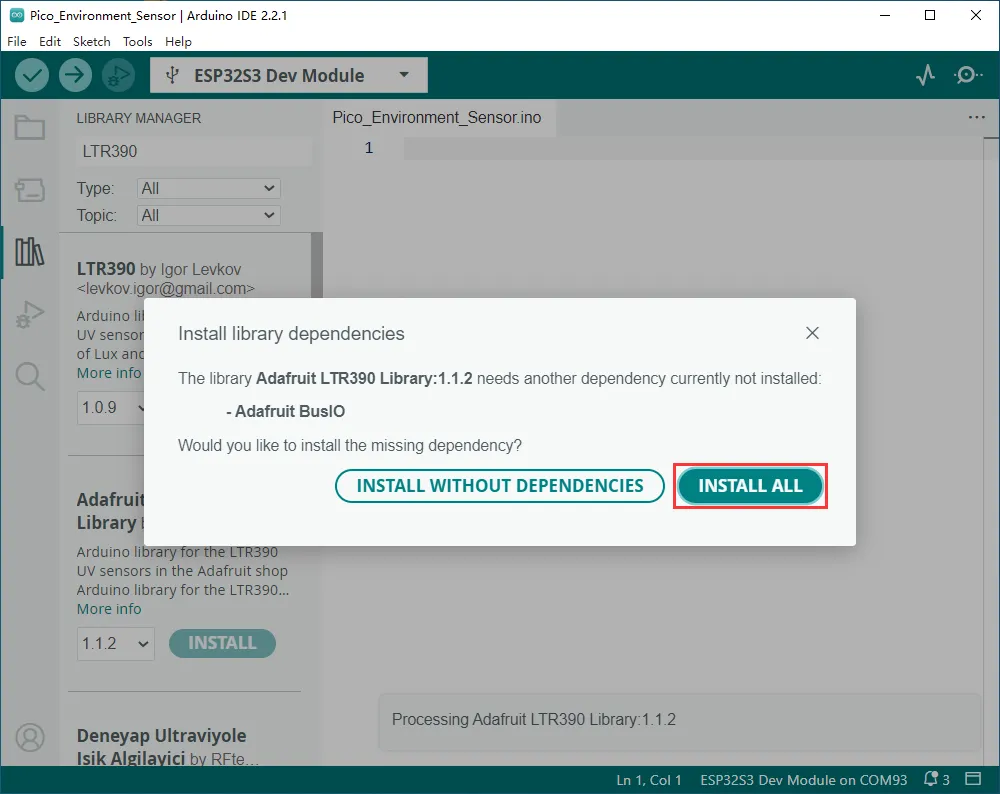1000x794 pixels.
Task: Click the LTR390 library search field
Action: click(194, 151)
